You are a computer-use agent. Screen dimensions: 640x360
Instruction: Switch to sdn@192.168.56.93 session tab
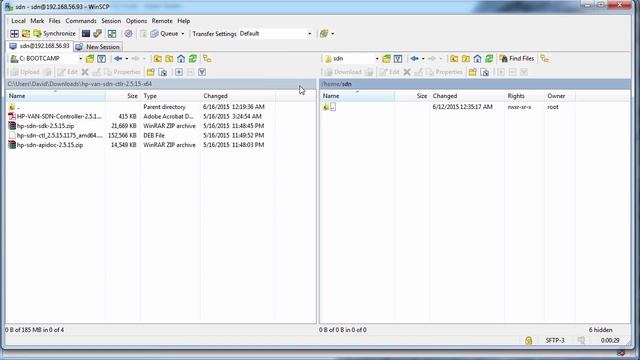[x=40, y=46]
